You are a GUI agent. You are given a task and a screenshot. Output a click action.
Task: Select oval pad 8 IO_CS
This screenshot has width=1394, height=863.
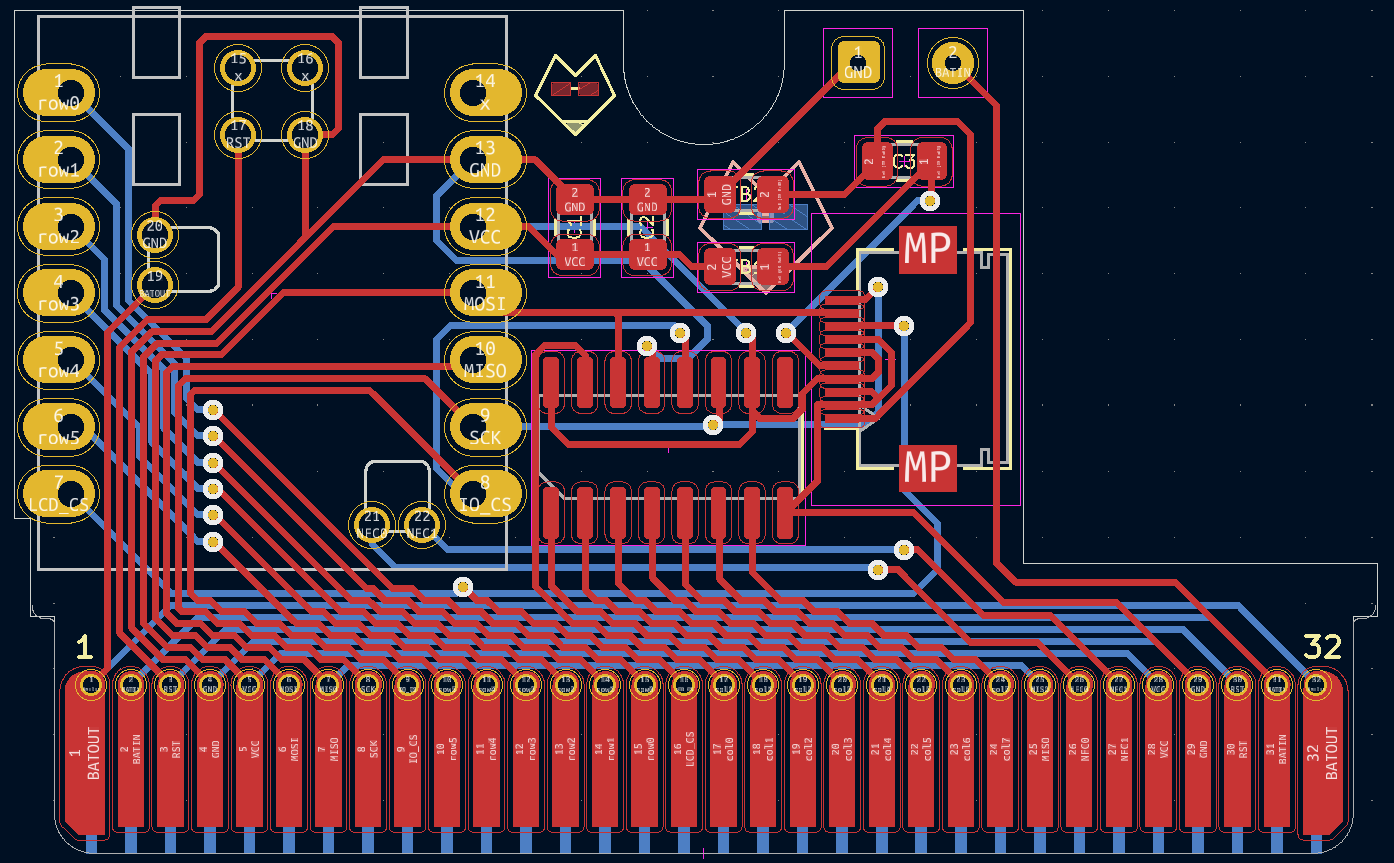click(x=485, y=494)
